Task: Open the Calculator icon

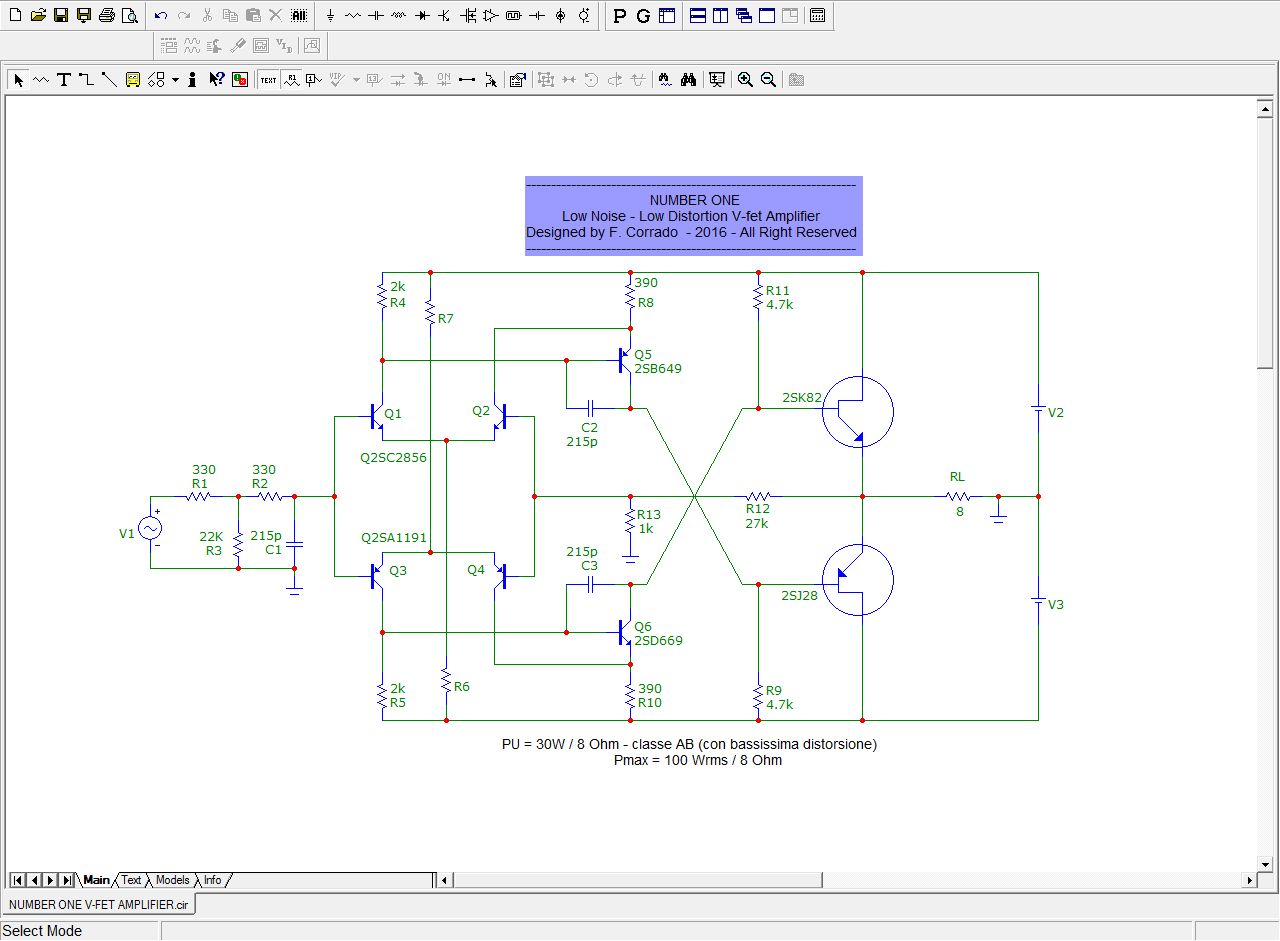Action: (x=817, y=16)
